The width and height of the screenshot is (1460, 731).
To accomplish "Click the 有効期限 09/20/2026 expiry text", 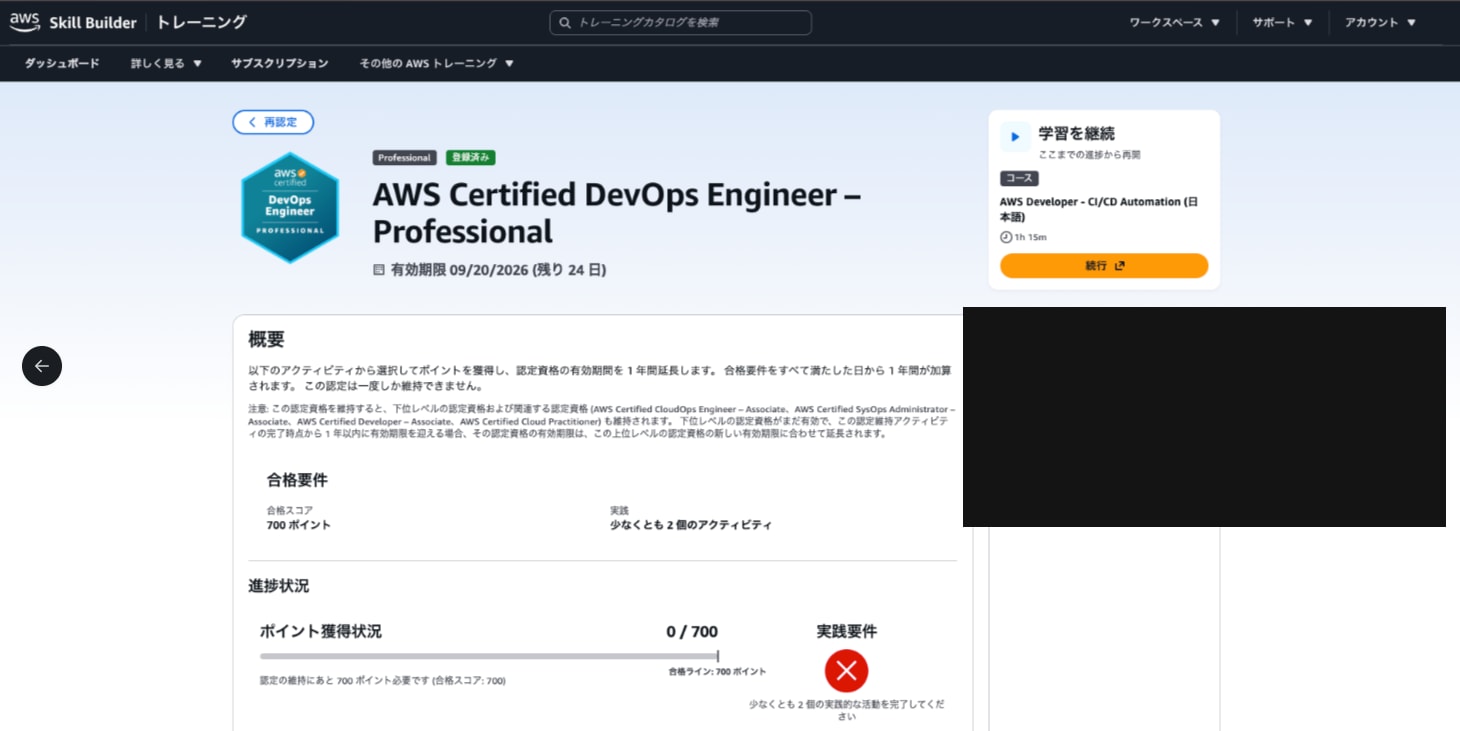I will pos(498,270).
